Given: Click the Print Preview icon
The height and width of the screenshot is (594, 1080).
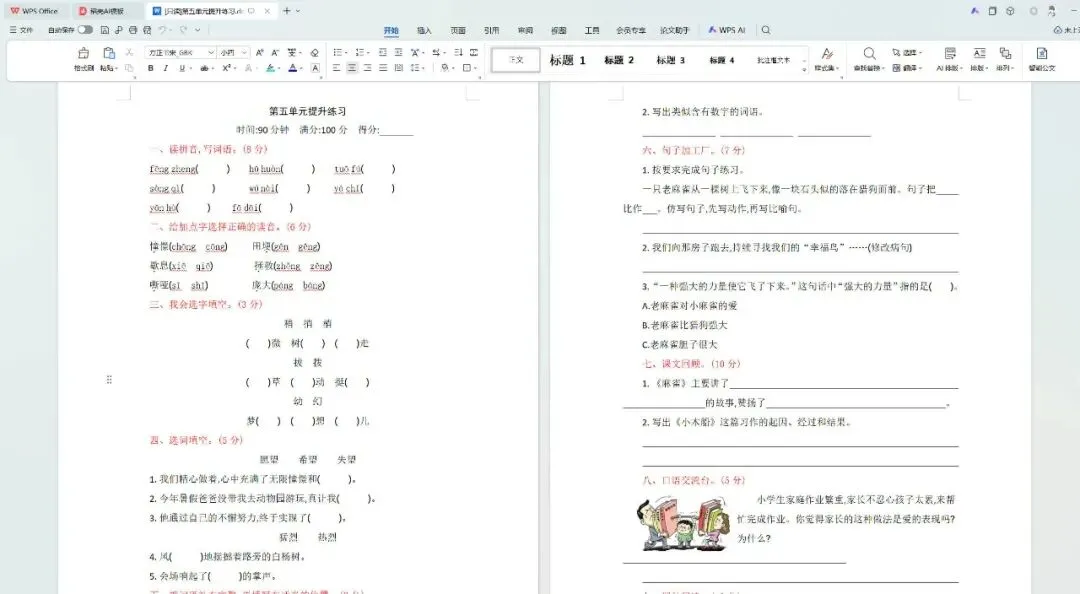Looking at the screenshot, I should (147, 30).
